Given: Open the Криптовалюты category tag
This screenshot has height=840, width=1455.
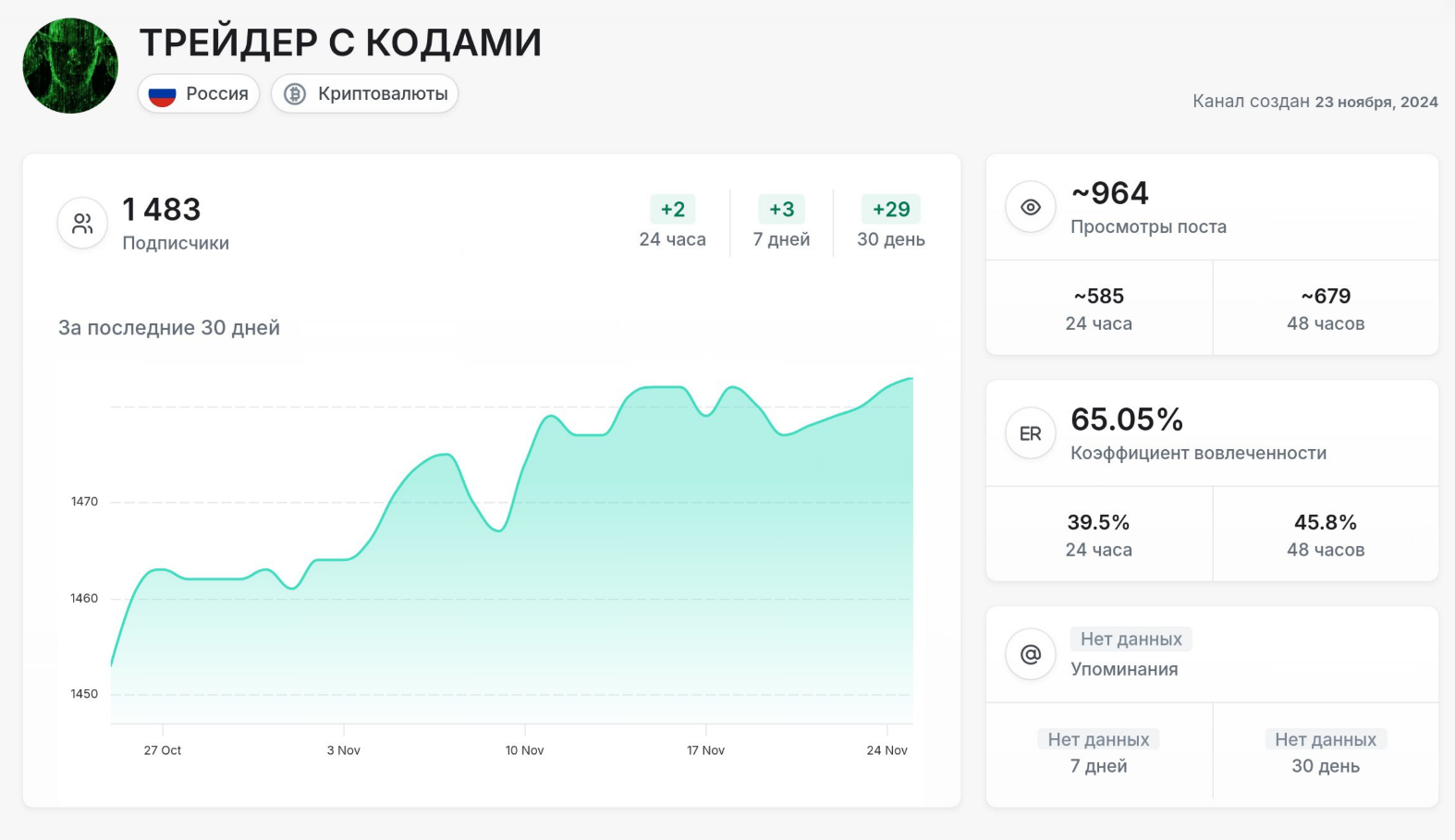Looking at the screenshot, I should coord(365,94).
